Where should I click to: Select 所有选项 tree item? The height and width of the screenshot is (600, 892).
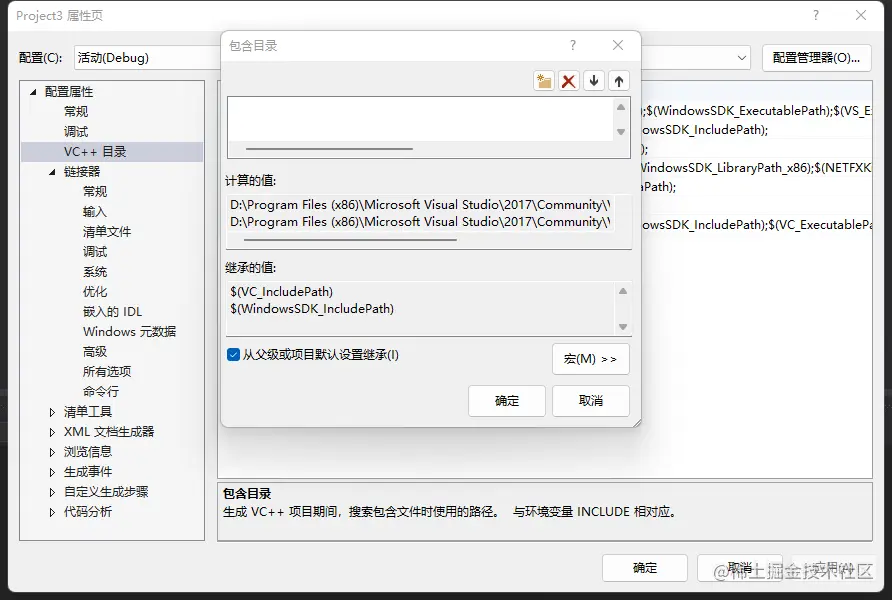point(107,371)
